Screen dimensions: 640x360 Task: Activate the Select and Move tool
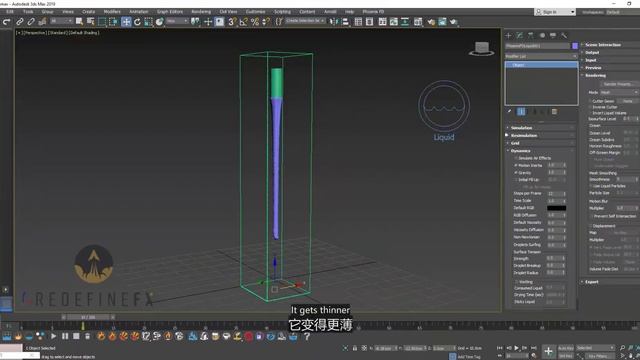pyautogui.click(x=126, y=22)
